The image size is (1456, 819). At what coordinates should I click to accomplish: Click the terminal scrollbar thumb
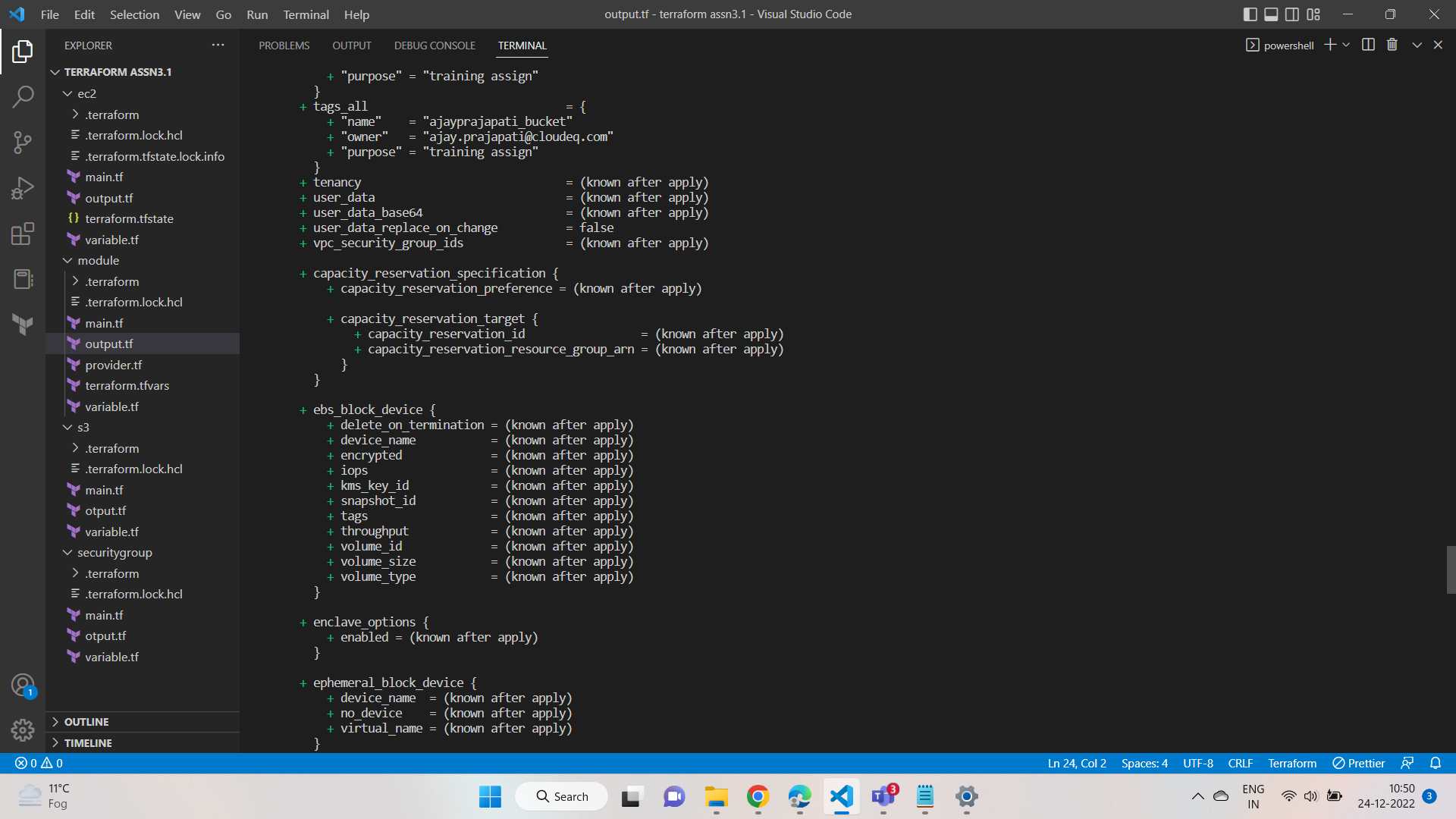click(x=1451, y=570)
